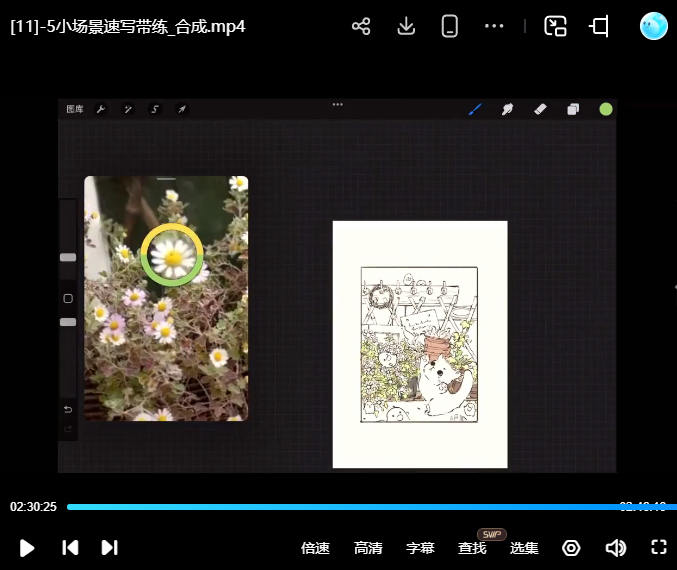Click the blue video progress bar
The width and height of the screenshot is (677, 570).
coord(340,507)
